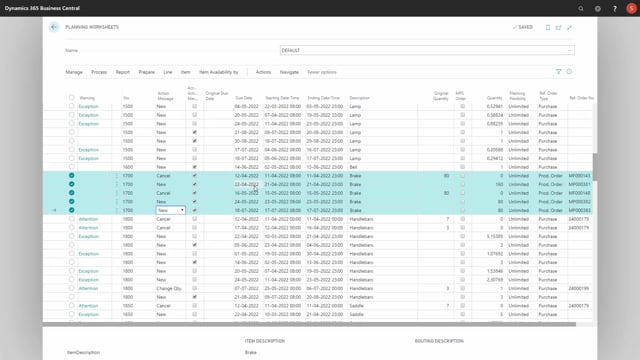Open the help question mark icon

[x=615, y=8]
